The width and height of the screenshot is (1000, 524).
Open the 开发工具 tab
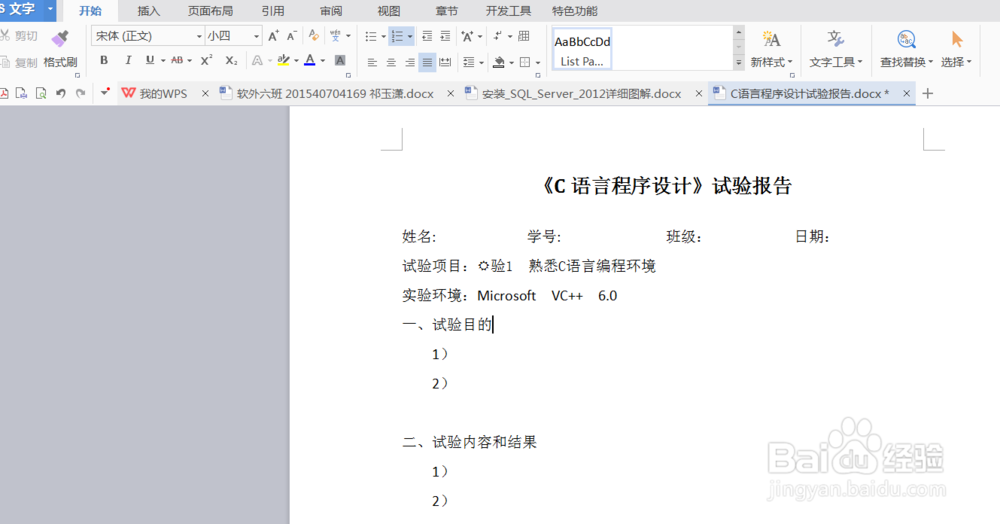pyautogui.click(x=508, y=11)
